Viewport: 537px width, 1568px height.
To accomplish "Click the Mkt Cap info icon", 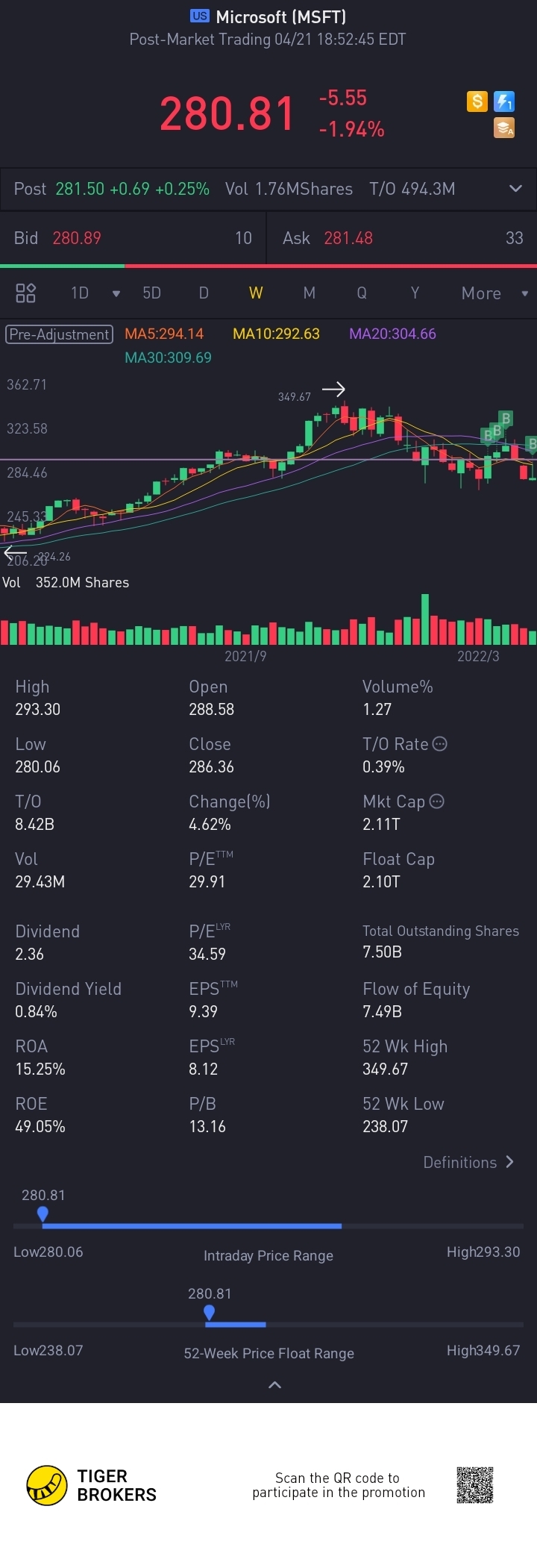I will pos(437,801).
